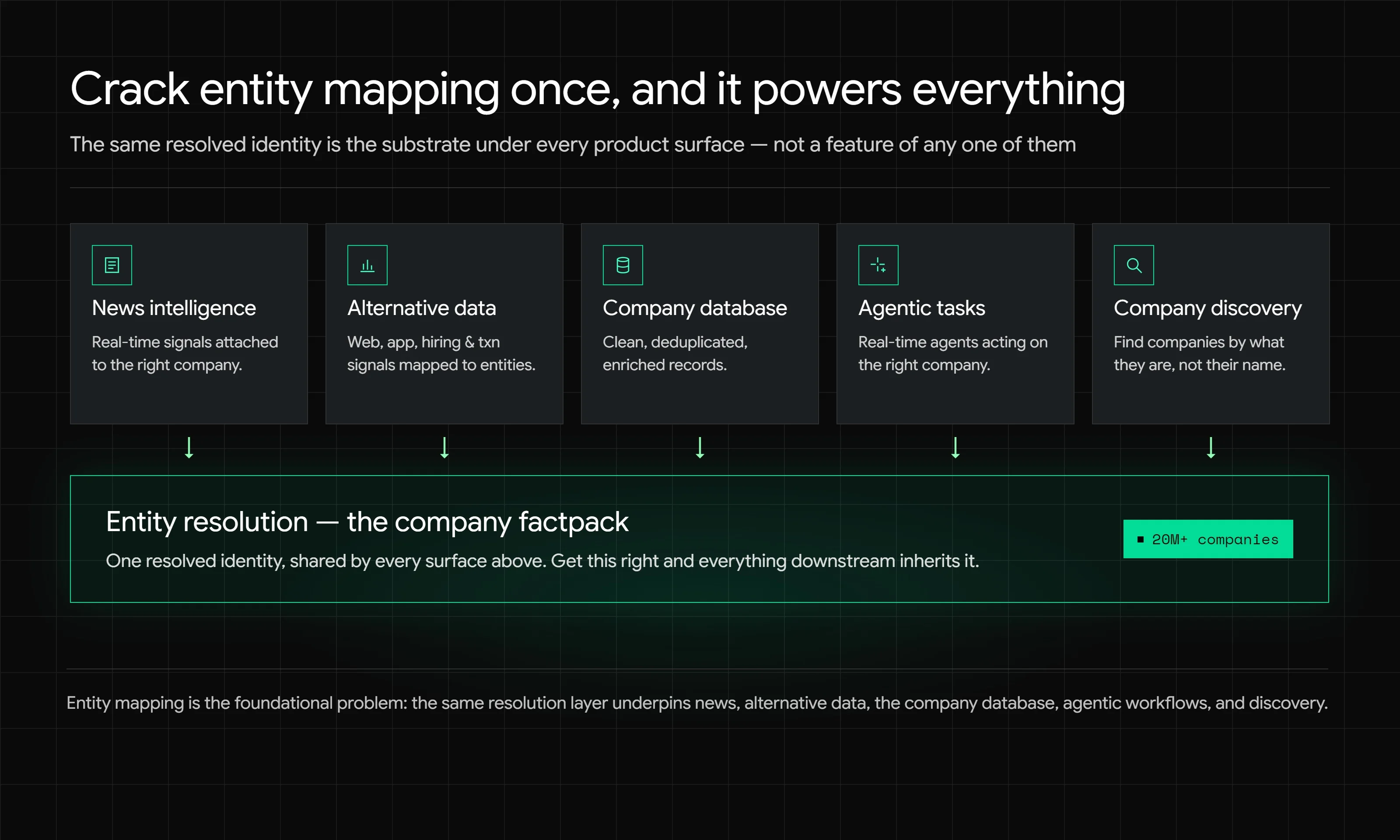
Task: Click the News intelligence document icon
Action: pos(112,265)
